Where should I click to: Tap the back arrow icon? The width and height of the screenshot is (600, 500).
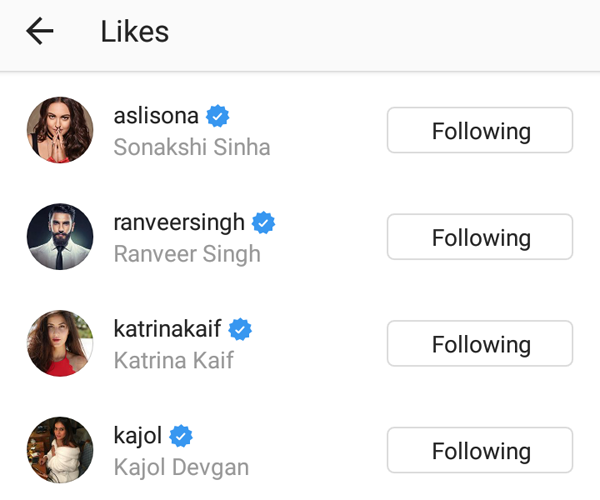tap(40, 32)
